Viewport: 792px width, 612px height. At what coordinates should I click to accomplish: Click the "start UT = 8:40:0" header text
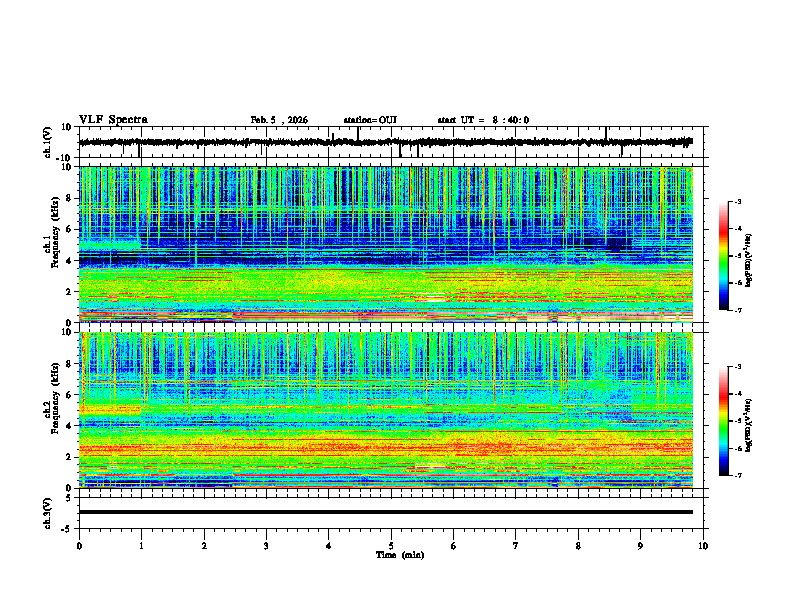[x=483, y=120]
